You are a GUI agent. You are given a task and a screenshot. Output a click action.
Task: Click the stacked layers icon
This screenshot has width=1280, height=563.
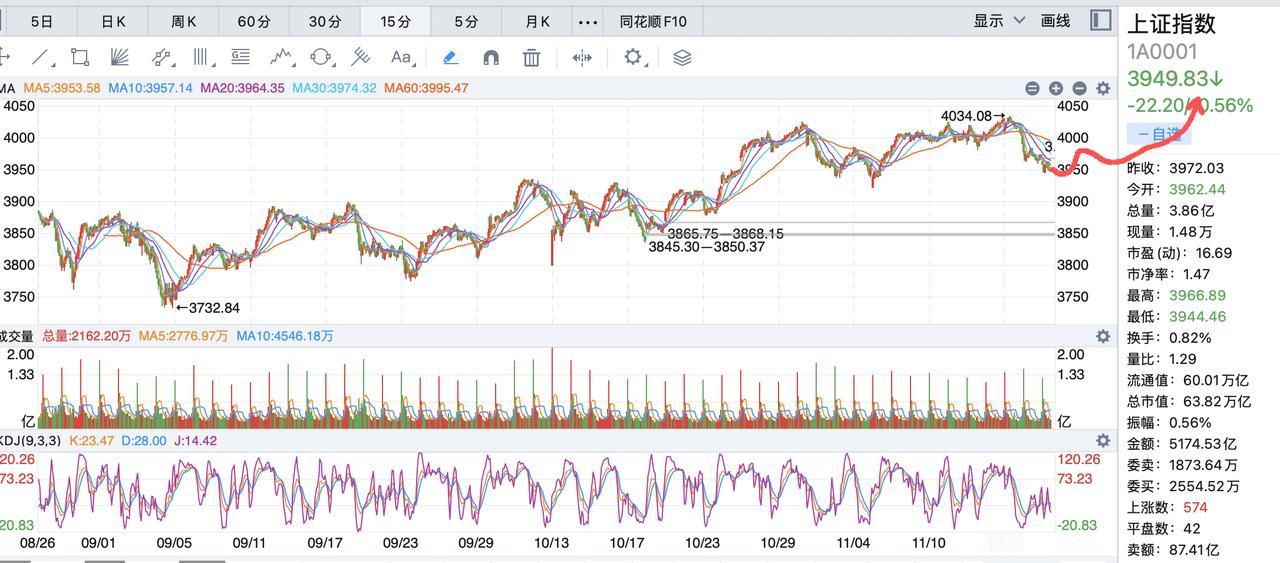[682, 57]
